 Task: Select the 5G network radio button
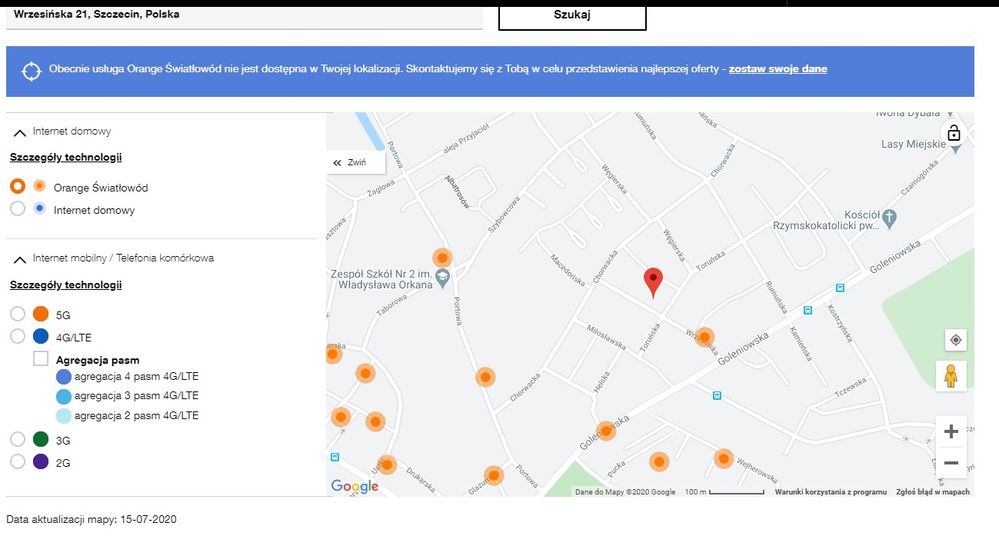[17, 314]
